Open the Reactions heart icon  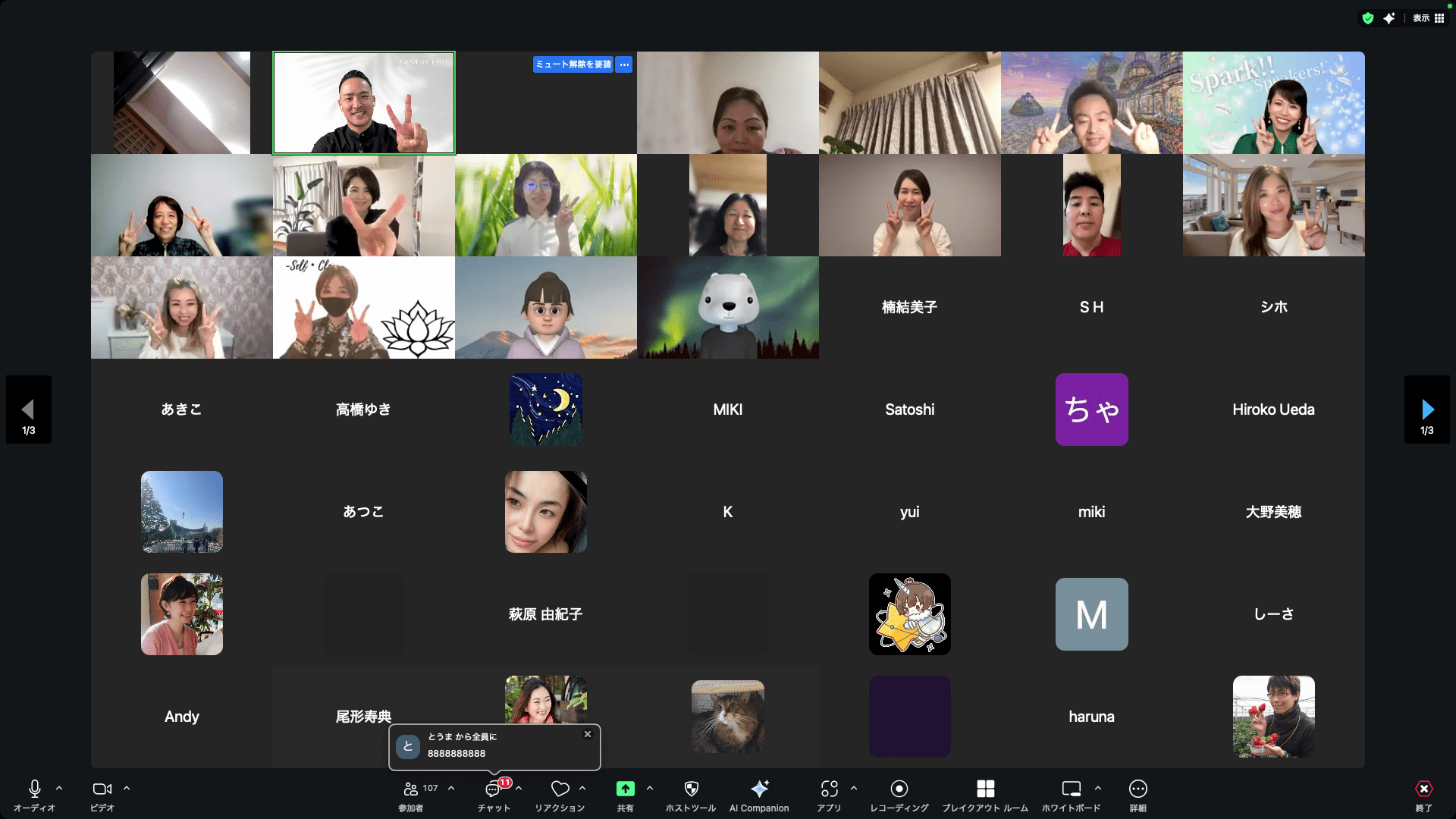560,789
